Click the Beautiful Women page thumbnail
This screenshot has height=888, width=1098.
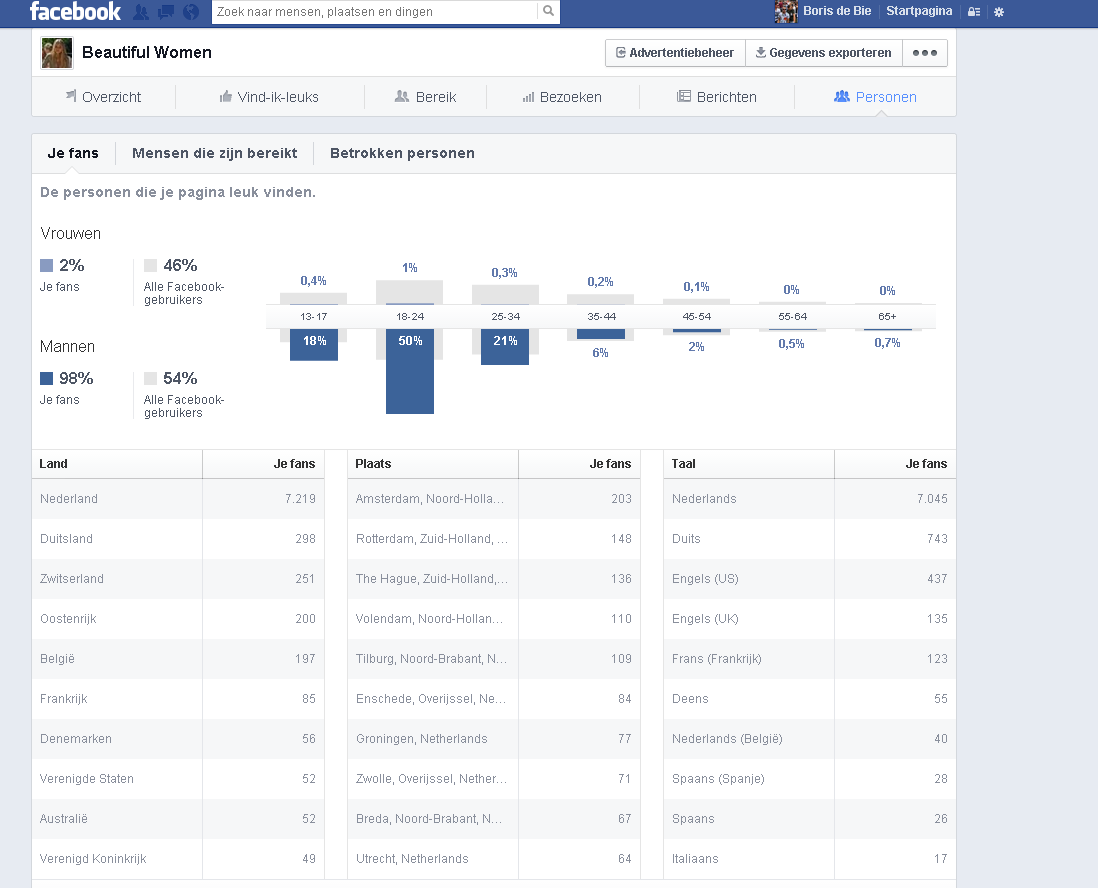pyautogui.click(x=57, y=53)
